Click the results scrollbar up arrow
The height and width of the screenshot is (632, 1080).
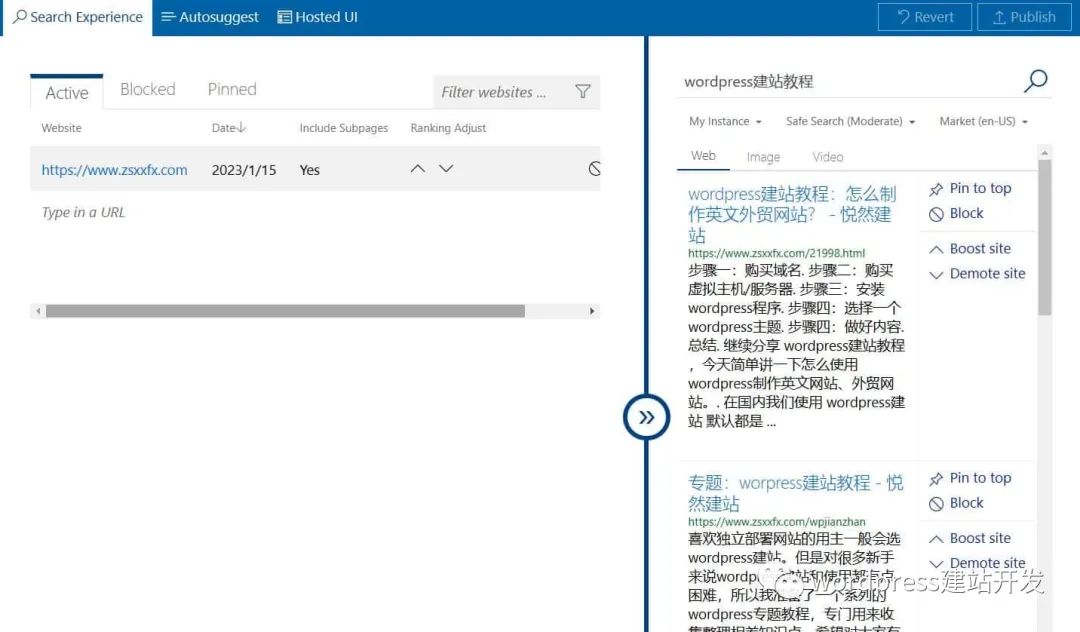point(1045,152)
